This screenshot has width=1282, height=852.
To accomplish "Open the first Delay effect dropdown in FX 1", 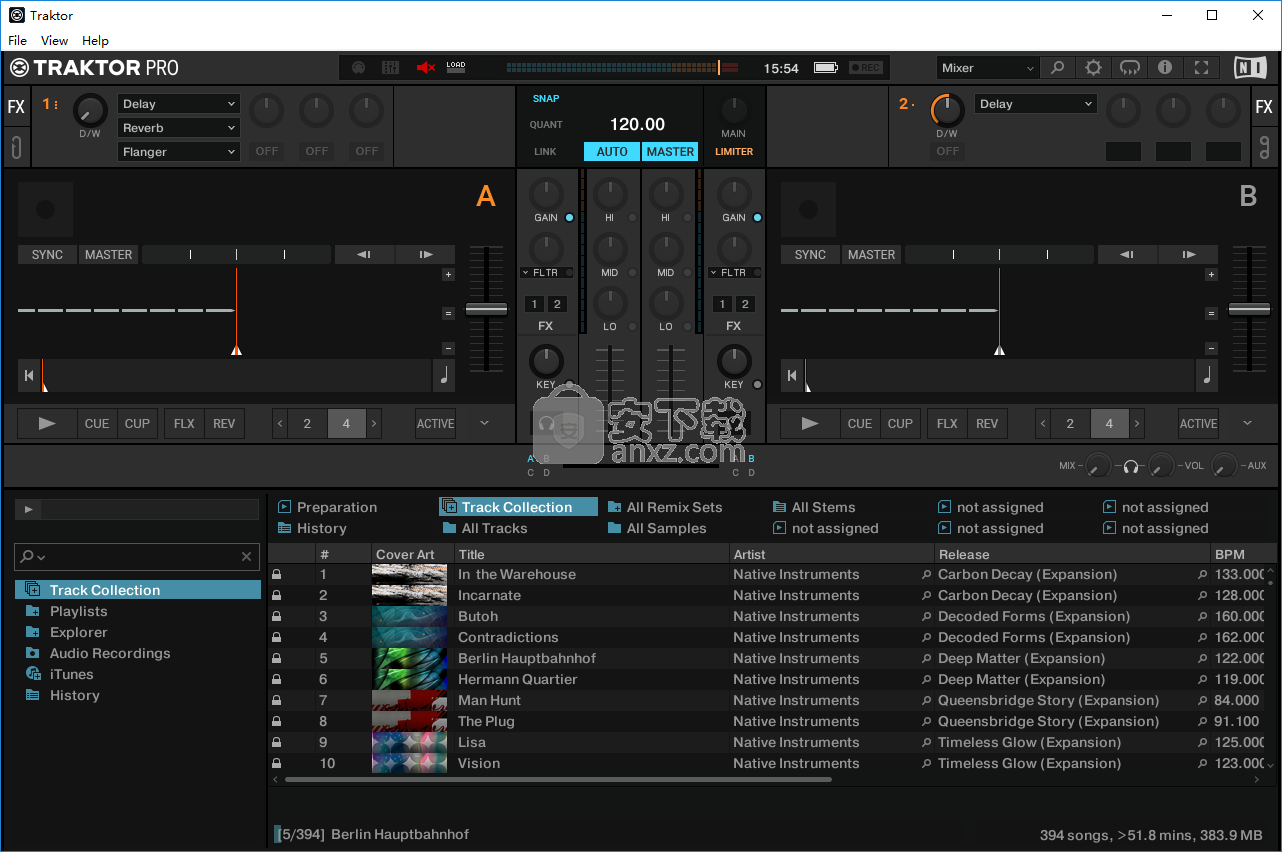I will coord(179,104).
